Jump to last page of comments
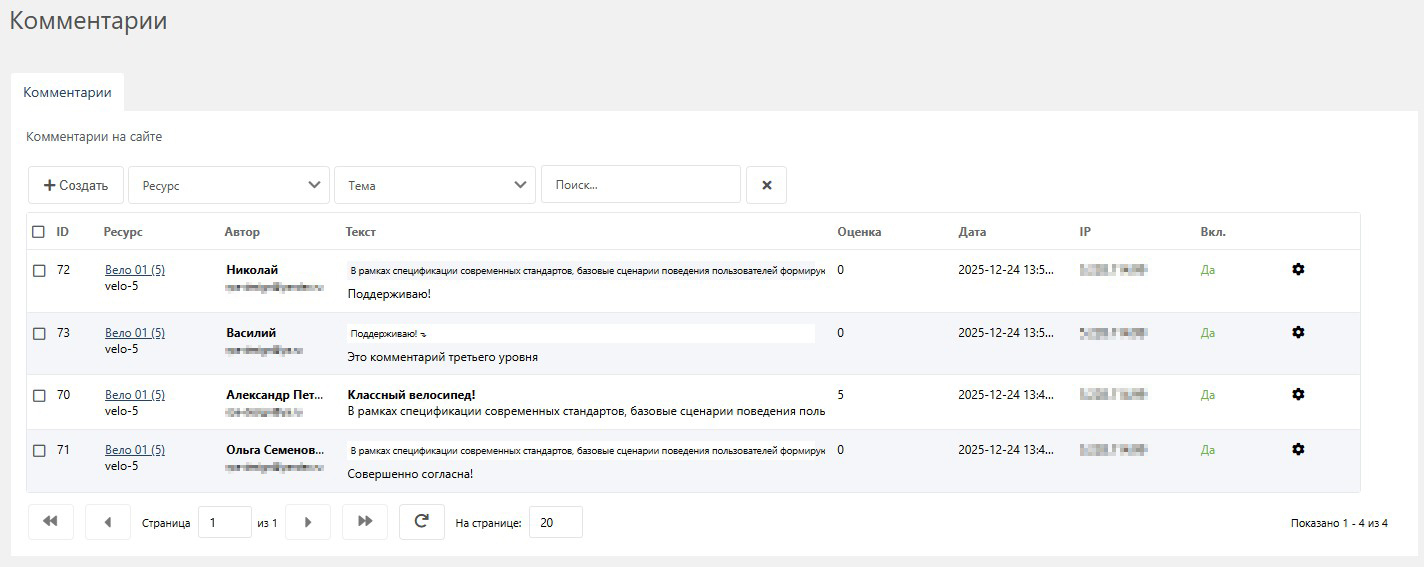 click(x=365, y=522)
